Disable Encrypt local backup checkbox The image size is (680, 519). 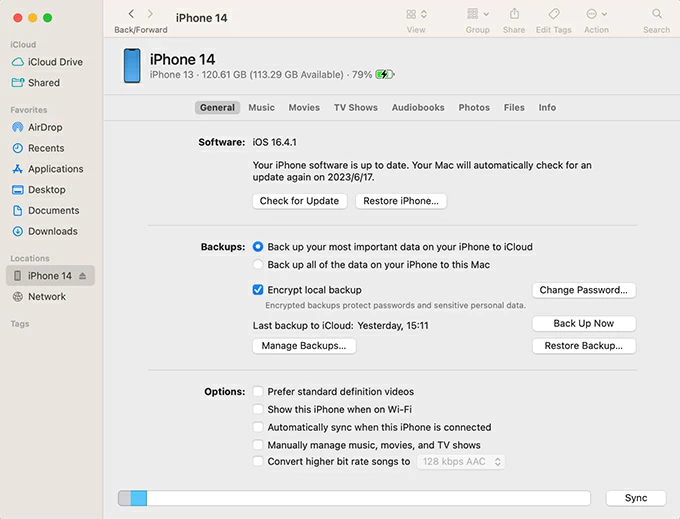[259, 290]
